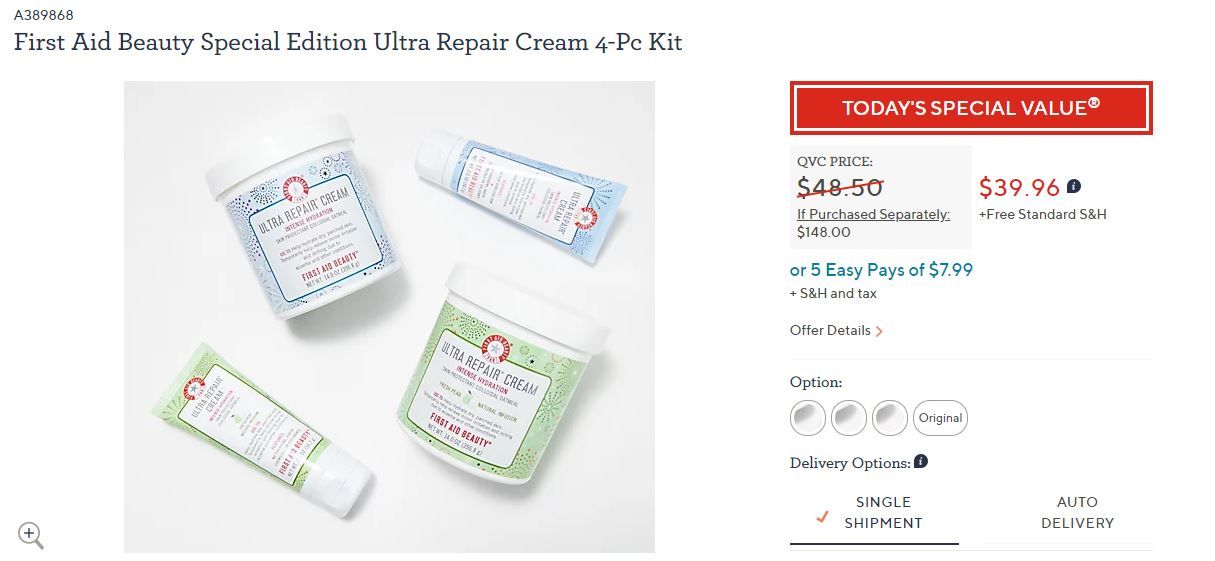Select the Original option
The width and height of the screenshot is (1215, 561).
(x=940, y=418)
